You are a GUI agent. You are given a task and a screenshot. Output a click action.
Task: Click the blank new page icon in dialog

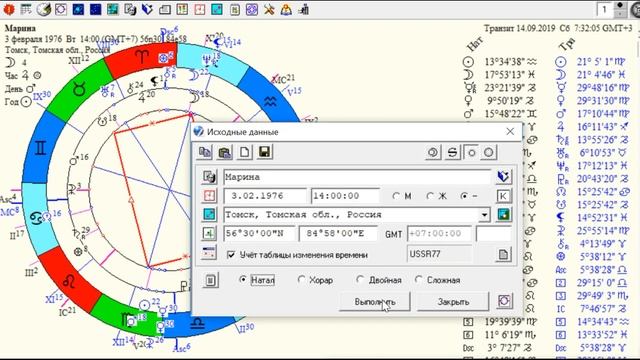coord(244,152)
